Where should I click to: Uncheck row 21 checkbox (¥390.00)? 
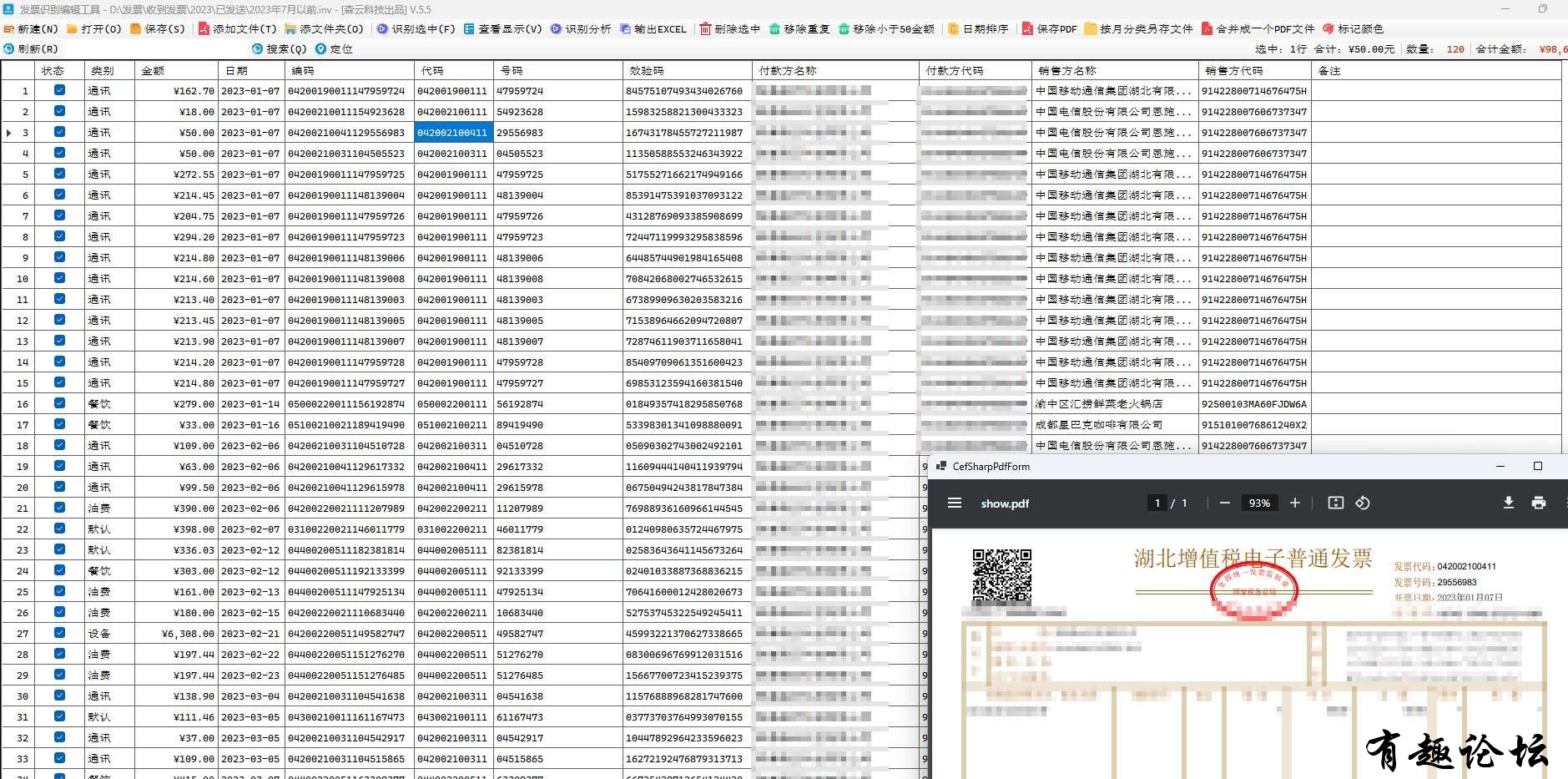coord(59,508)
